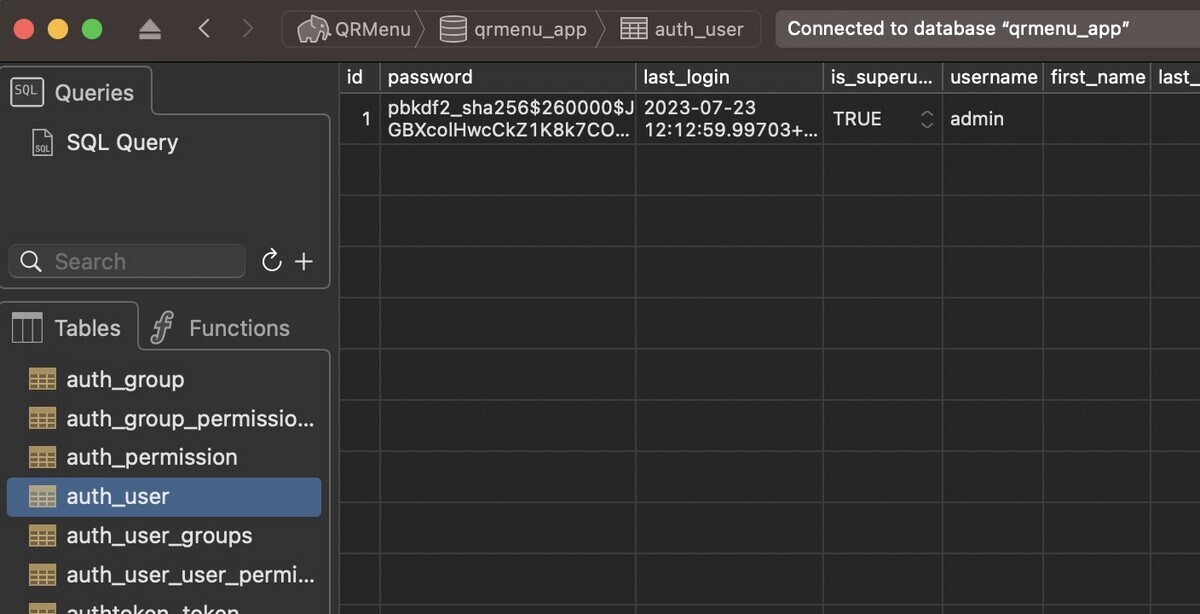Create a new query with the plus icon
This screenshot has width=1200, height=614.
303,261
